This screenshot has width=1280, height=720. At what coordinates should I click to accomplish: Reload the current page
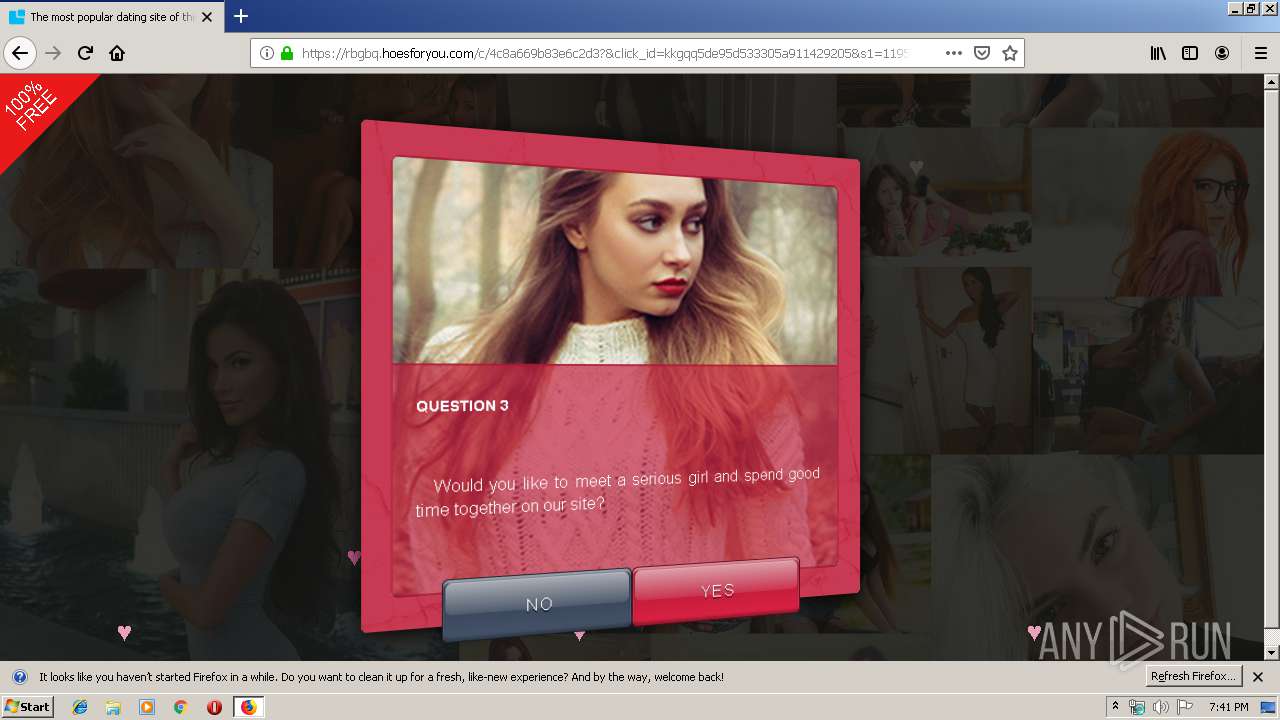coord(85,53)
